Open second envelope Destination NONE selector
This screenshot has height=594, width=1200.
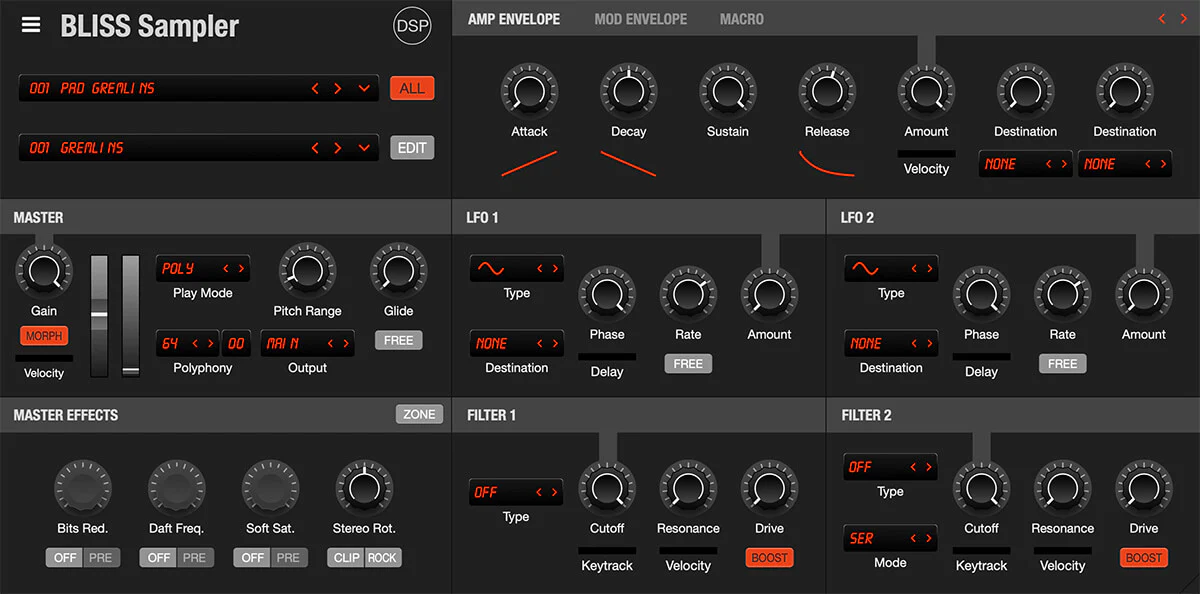(1124, 164)
